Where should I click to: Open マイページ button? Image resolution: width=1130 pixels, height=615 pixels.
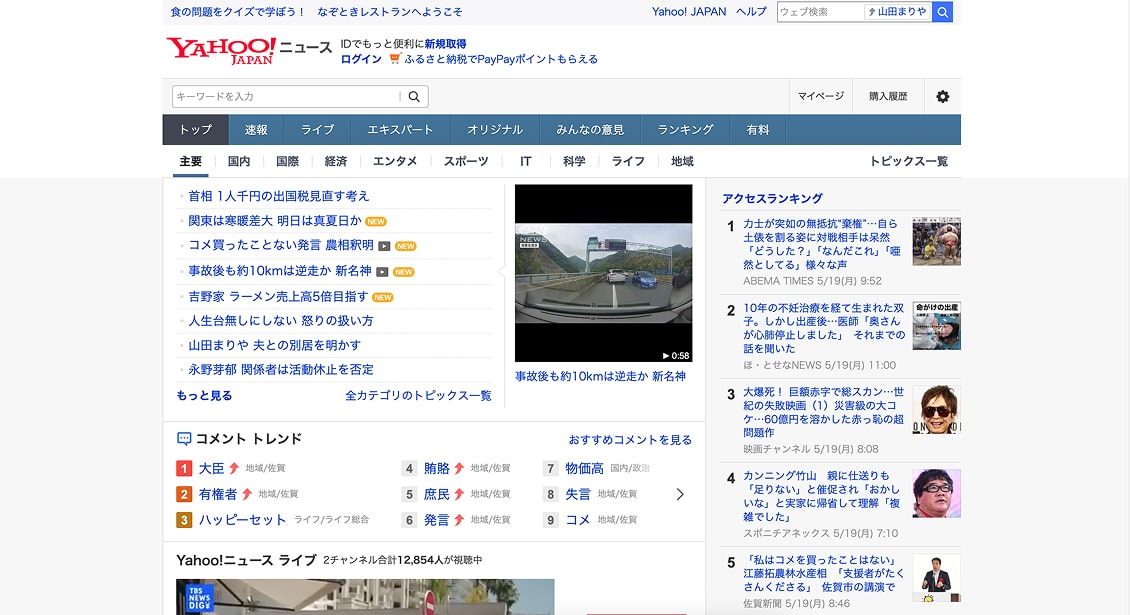tap(820, 97)
